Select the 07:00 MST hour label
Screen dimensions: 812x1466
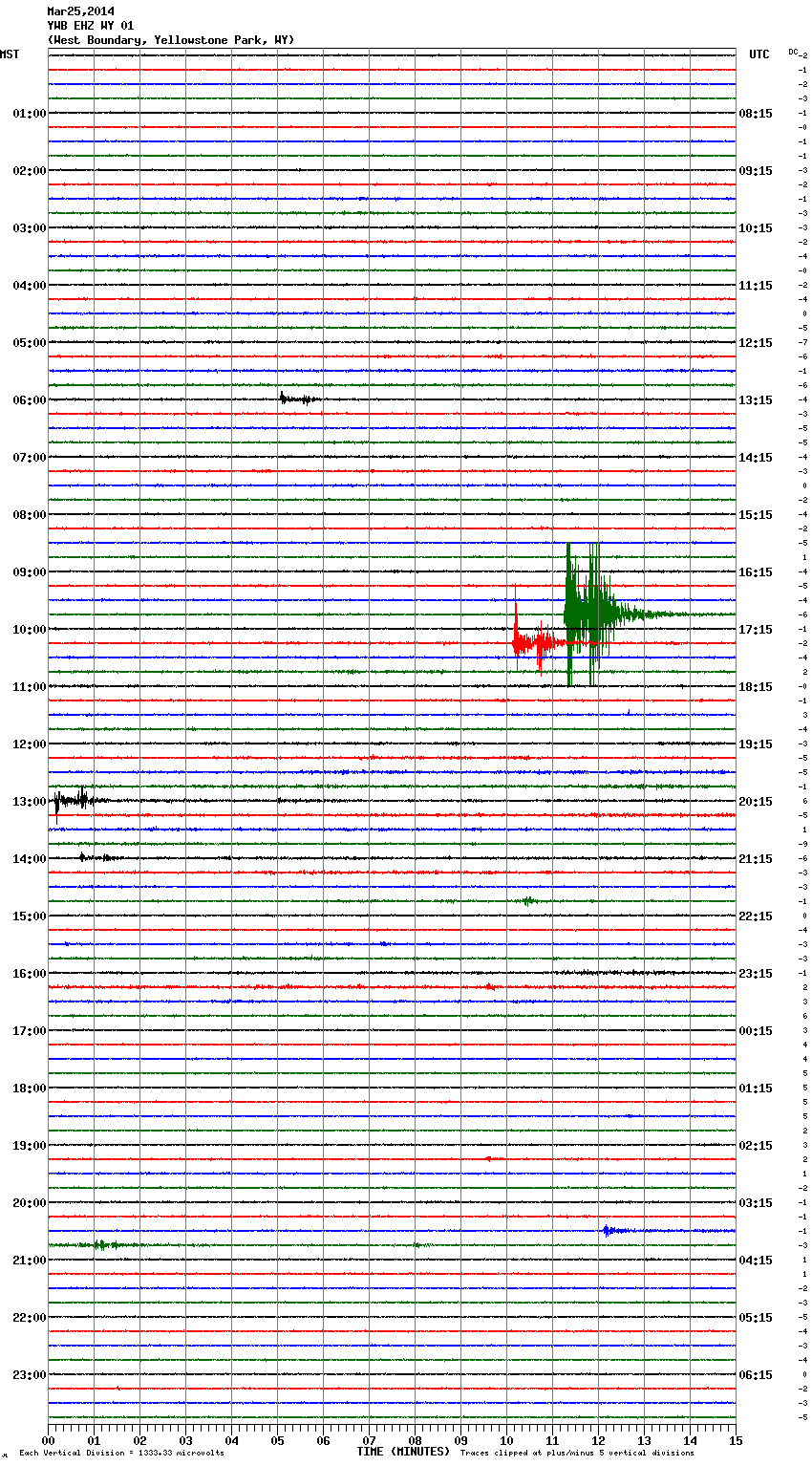click(29, 458)
